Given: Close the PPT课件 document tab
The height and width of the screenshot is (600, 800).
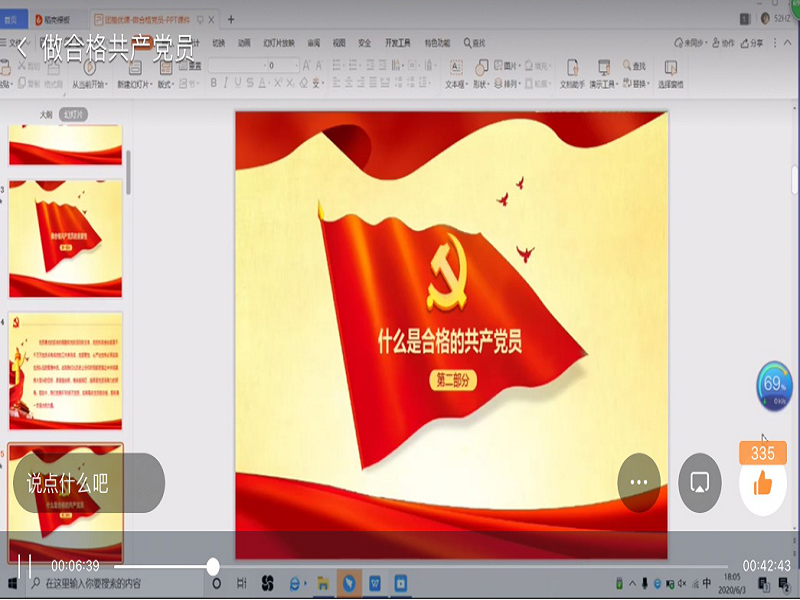Looking at the screenshot, I should click(x=211, y=20).
